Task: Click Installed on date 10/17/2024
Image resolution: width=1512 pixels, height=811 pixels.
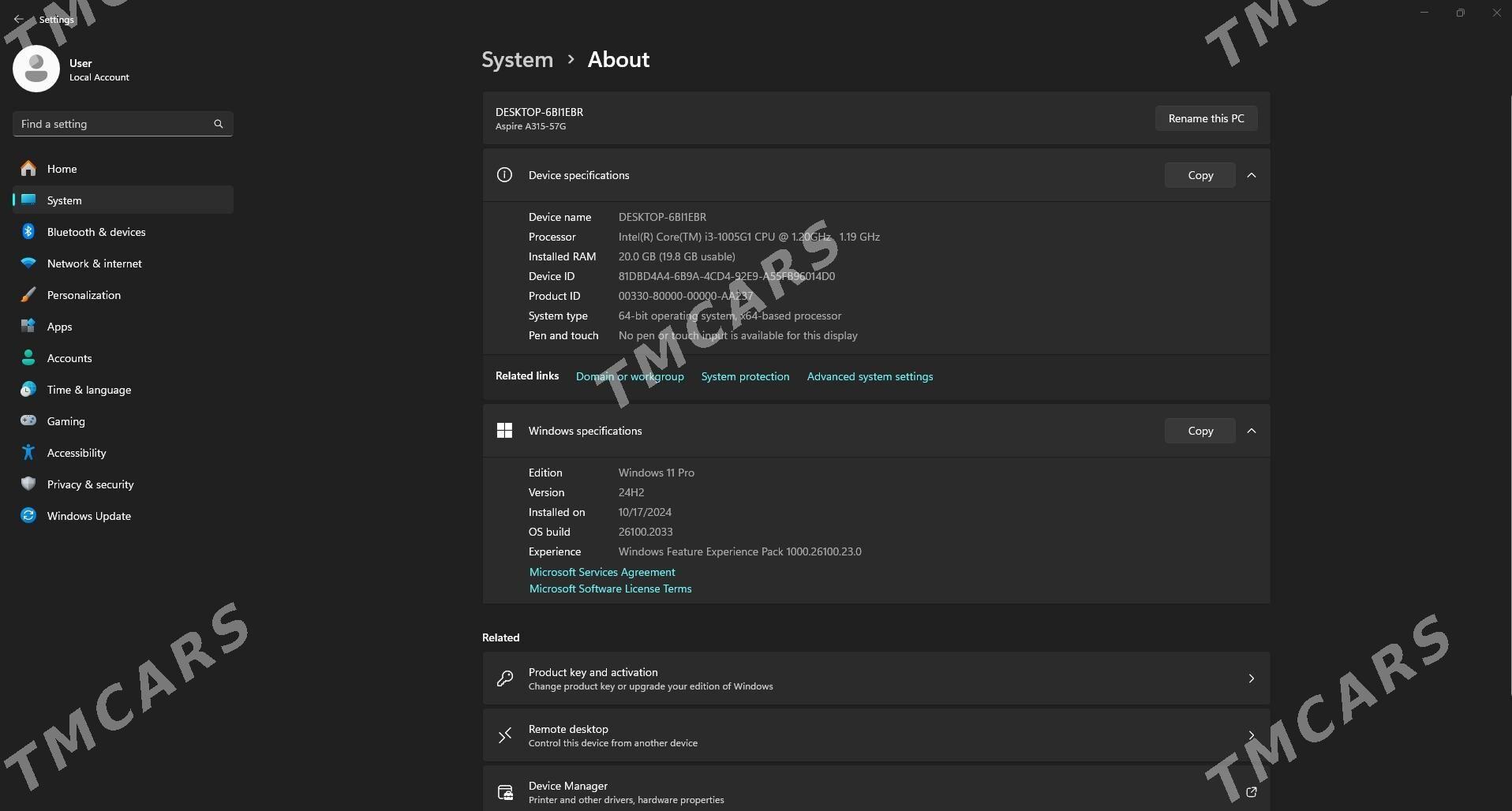Action: (x=645, y=512)
